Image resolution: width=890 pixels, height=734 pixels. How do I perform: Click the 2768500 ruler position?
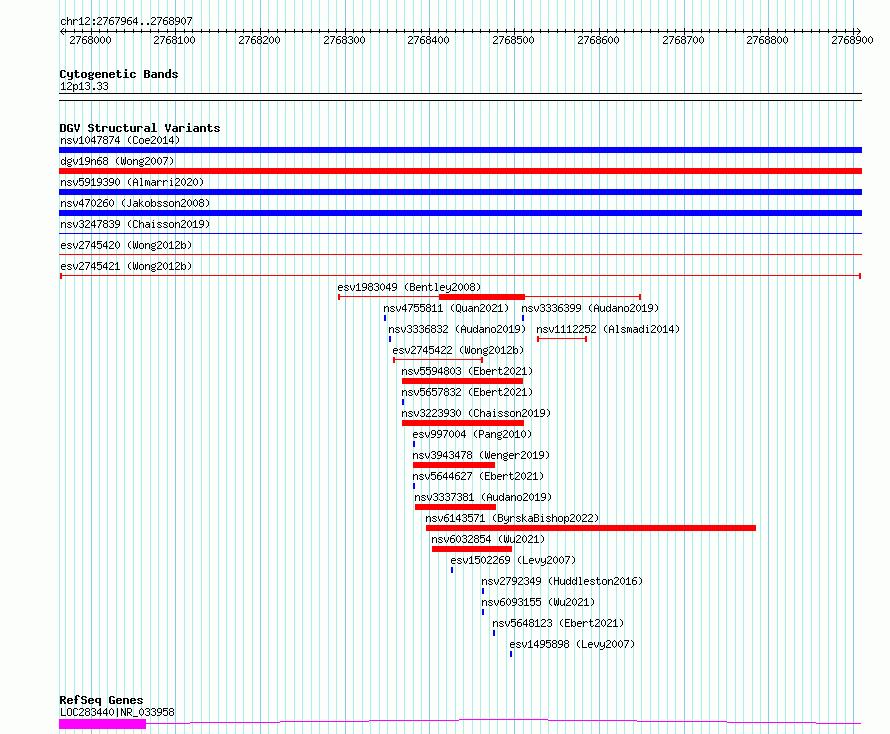[513, 40]
